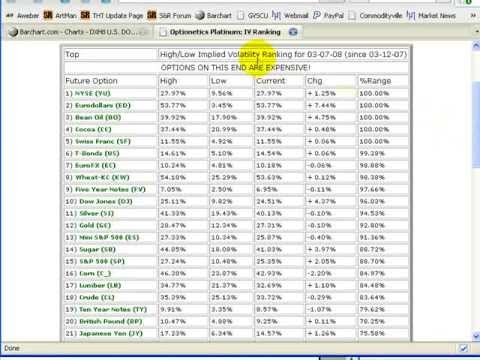Click Five Year Notes Low value '2.50%'
This screenshot has width=480, height=360.
222,190
